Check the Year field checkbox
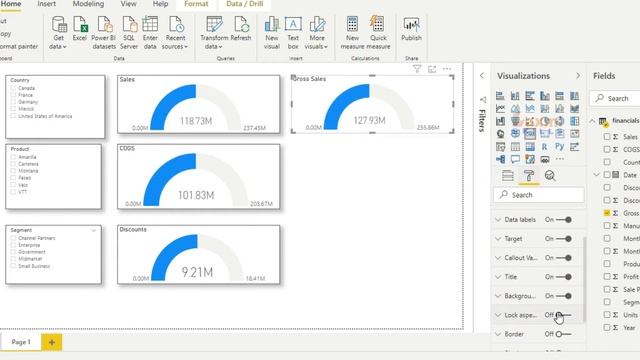The width and height of the screenshot is (640, 360). (x=607, y=327)
